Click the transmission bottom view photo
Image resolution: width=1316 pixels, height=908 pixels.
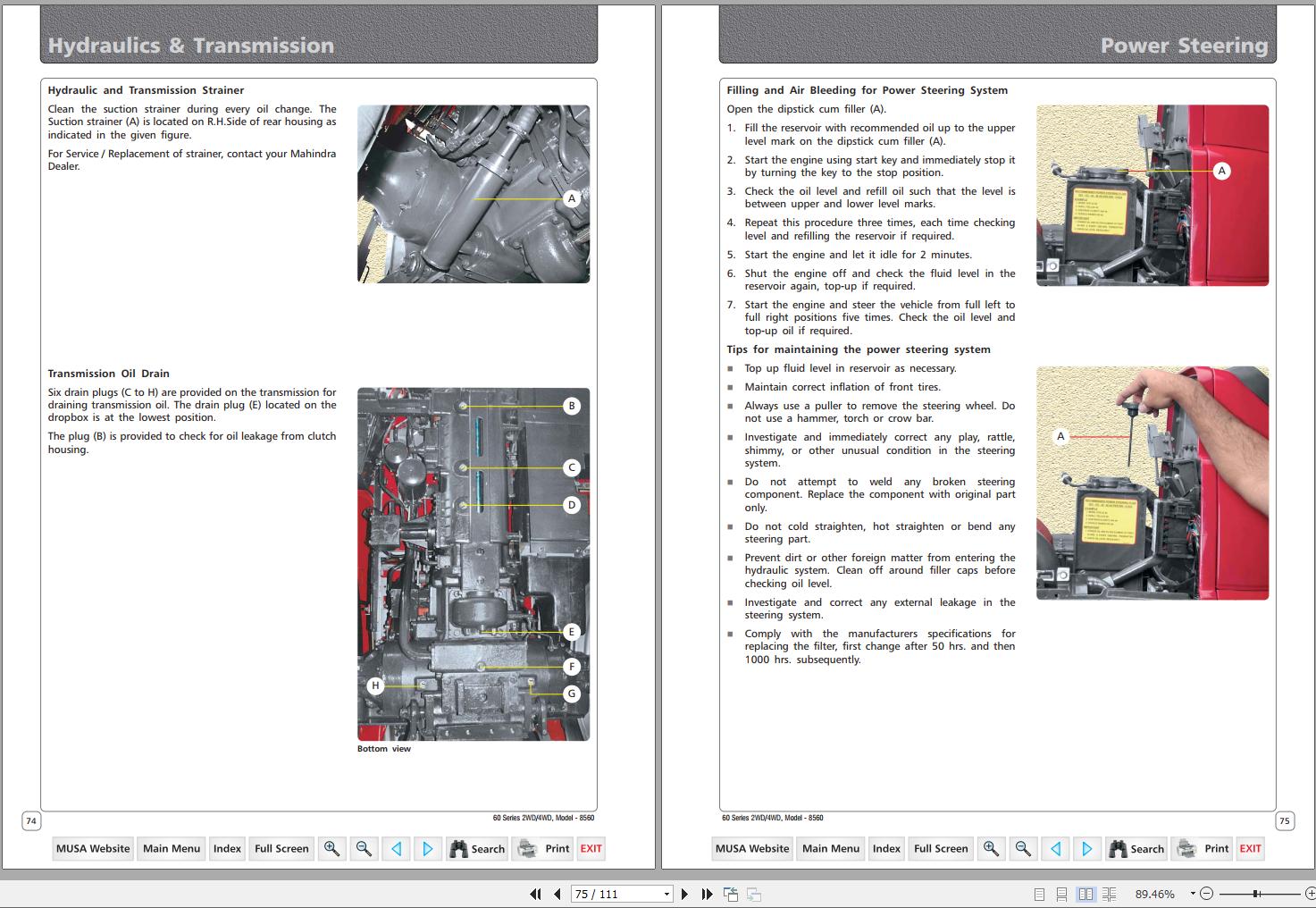(x=474, y=564)
